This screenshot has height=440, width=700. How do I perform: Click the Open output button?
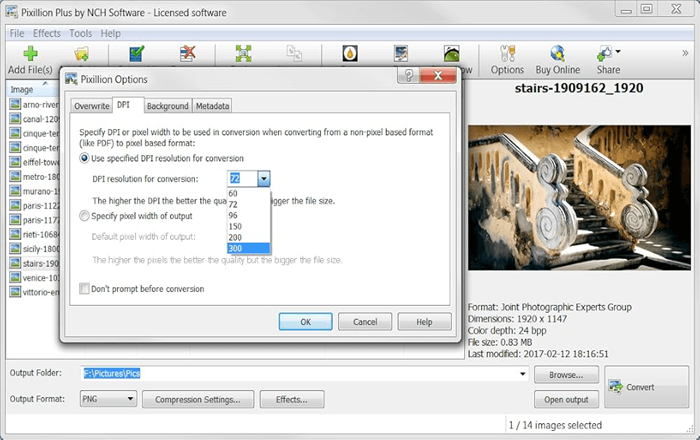click(566, 399)
